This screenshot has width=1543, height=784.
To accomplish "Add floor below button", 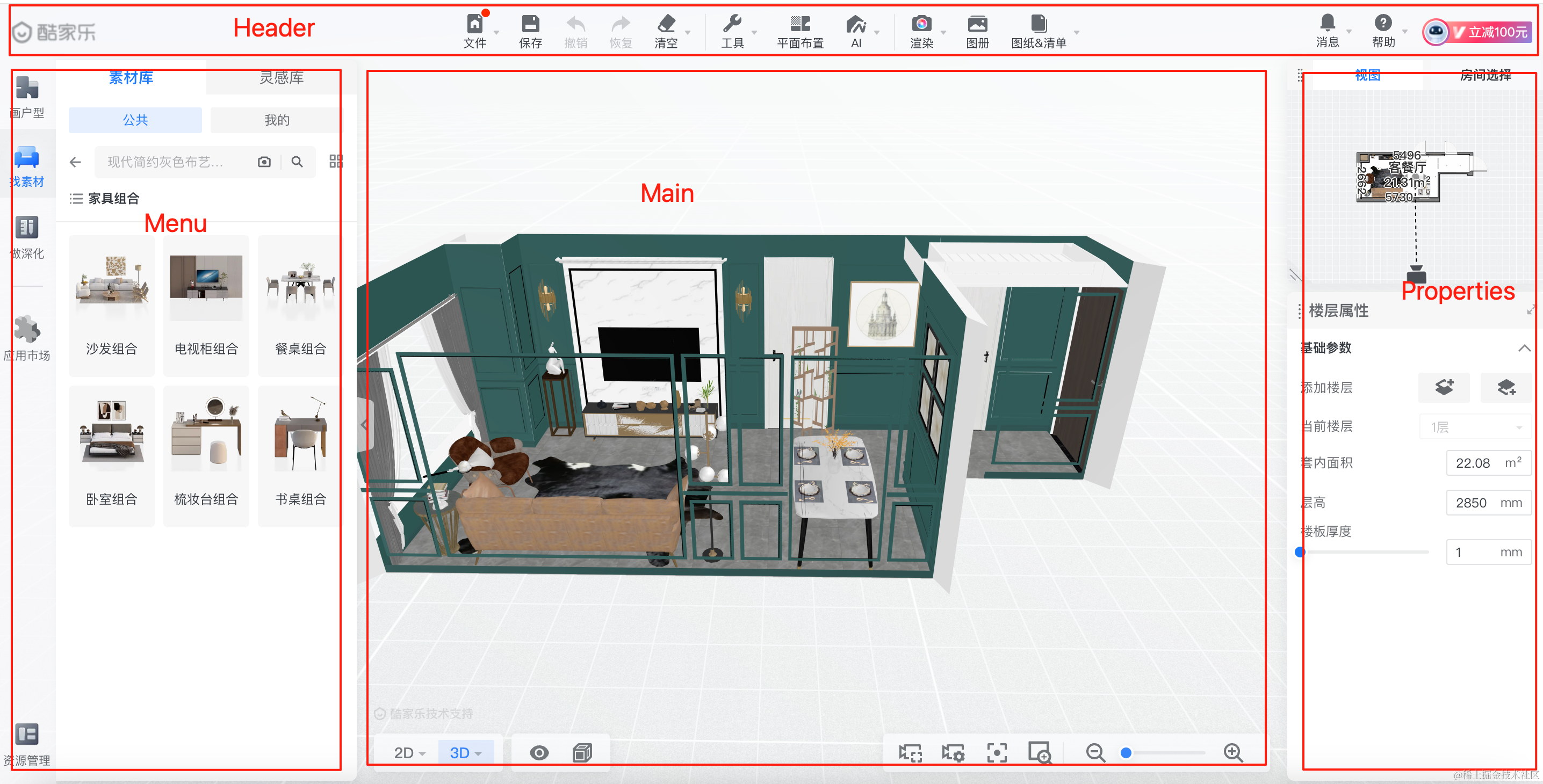I will 1506,387.
